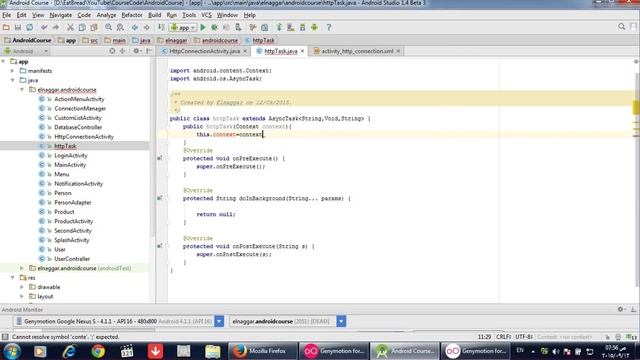The image size is (640, 360).
Task: Click the Find magnifier icon
Action: click(108, 27)
